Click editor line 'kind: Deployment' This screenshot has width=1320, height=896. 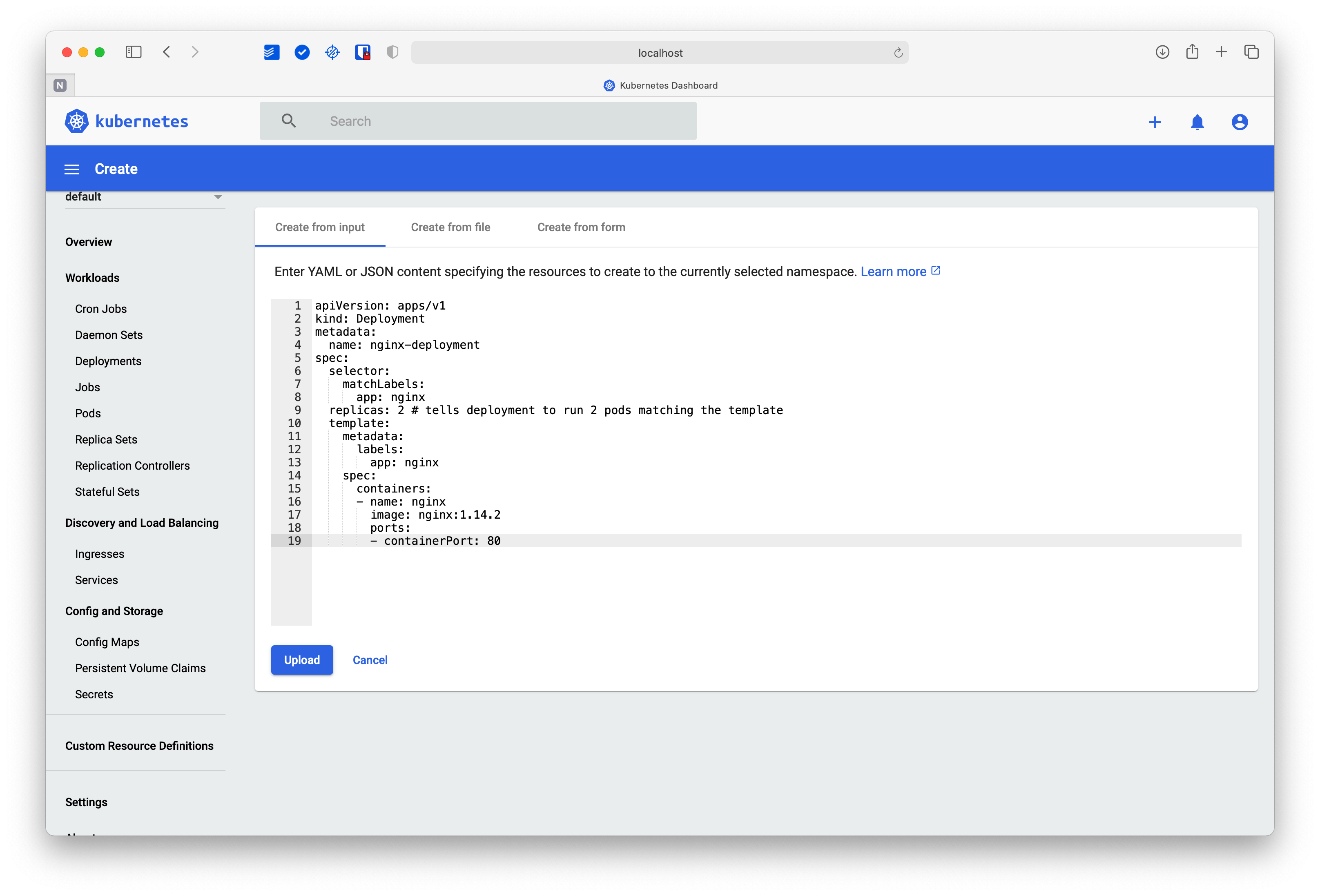pos(370,319)
